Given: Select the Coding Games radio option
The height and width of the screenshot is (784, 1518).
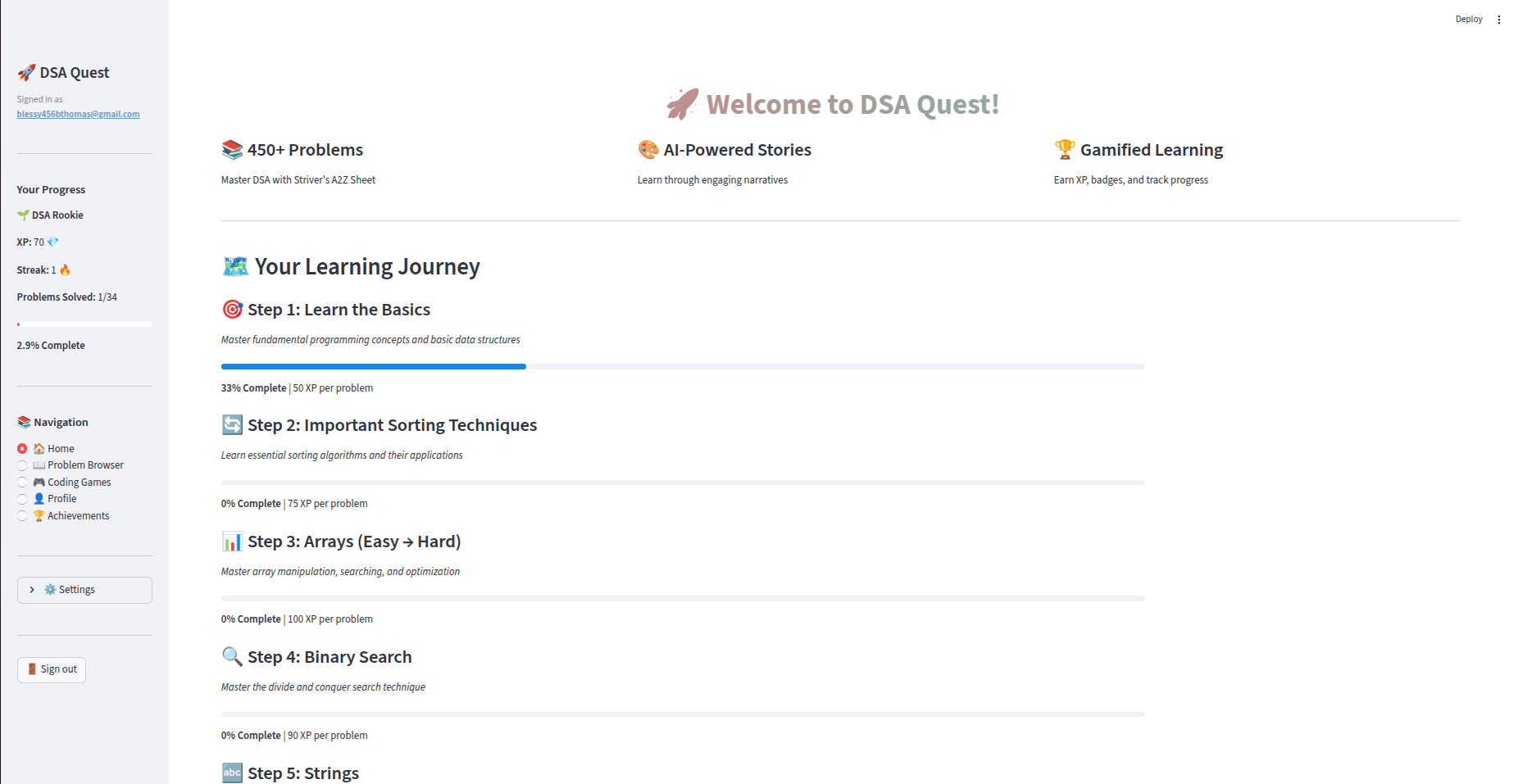Looking at the screenshot, I should pos(22,483).
